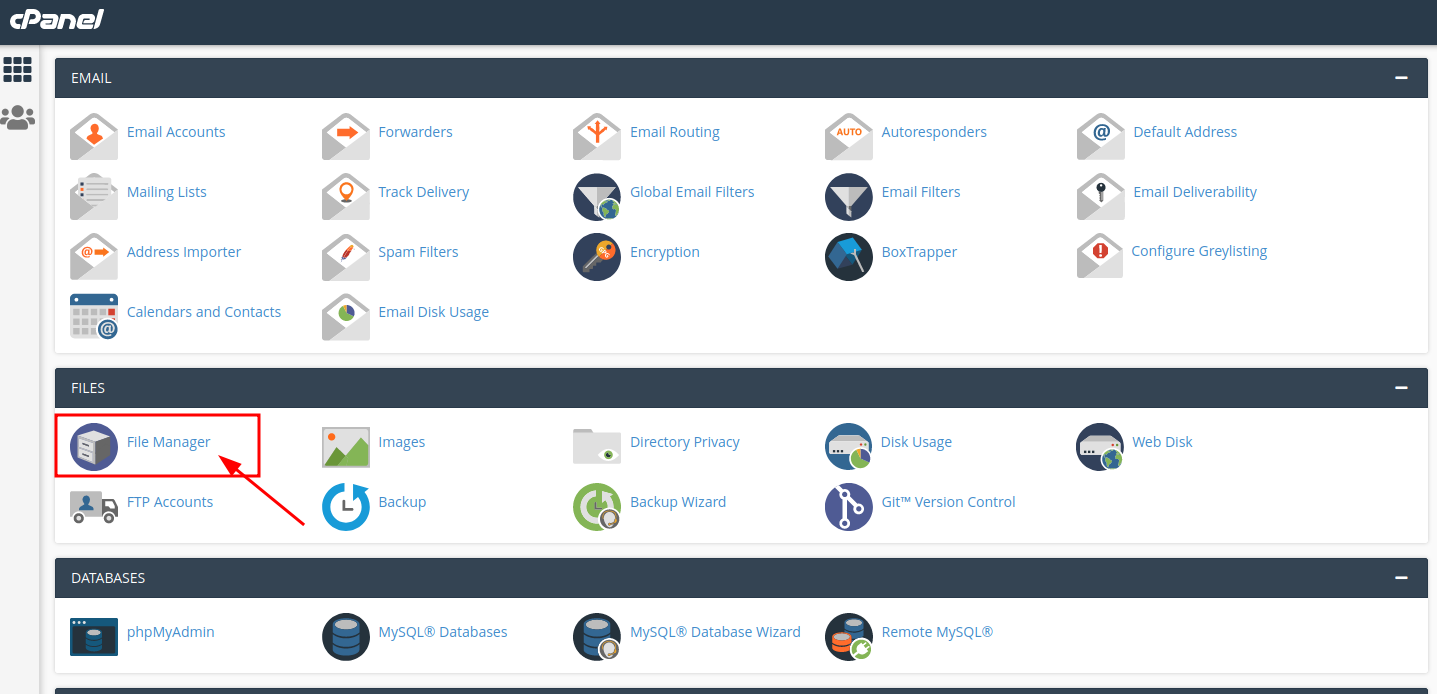
Task: Click the Global Email Filters funnel icon
Action: pos(597,197)
